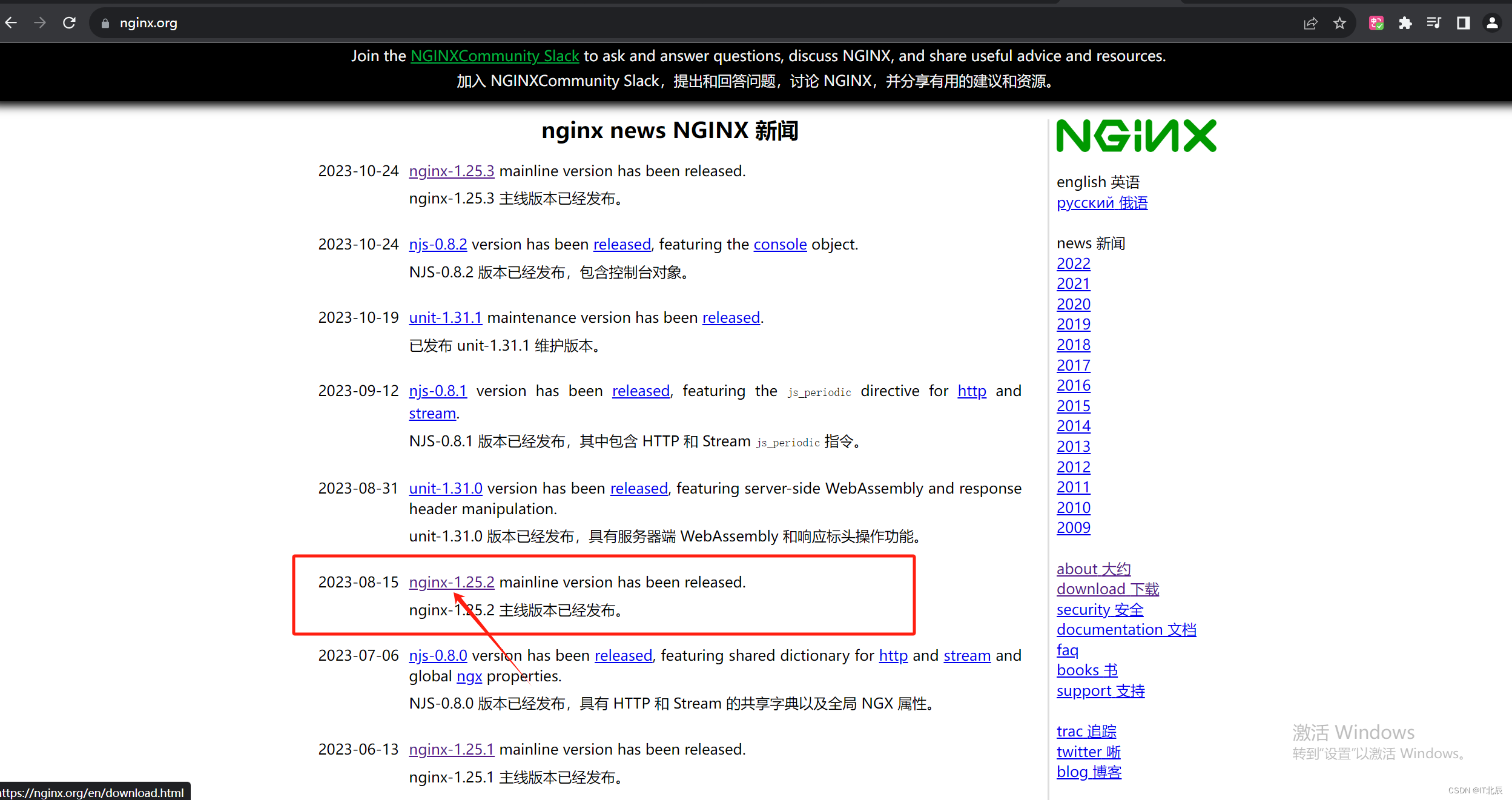Open the about page link
The image size is (1512, 800).
(1094, 569)
